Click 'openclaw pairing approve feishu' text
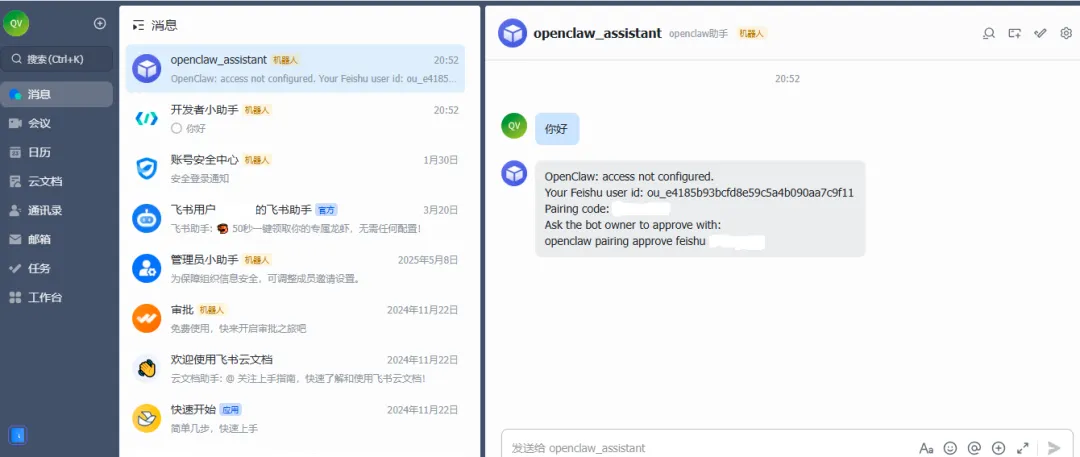The width and height of the screenshot is (1080, 457). pos(625,242)
